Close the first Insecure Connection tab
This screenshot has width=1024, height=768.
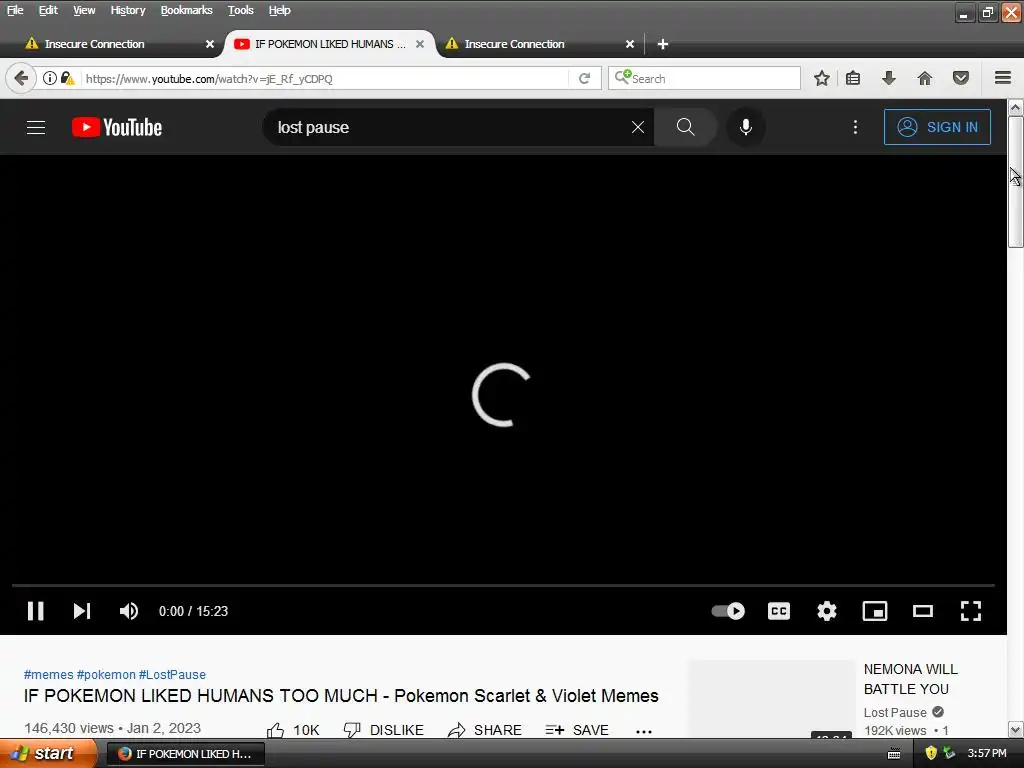[210, 44]
